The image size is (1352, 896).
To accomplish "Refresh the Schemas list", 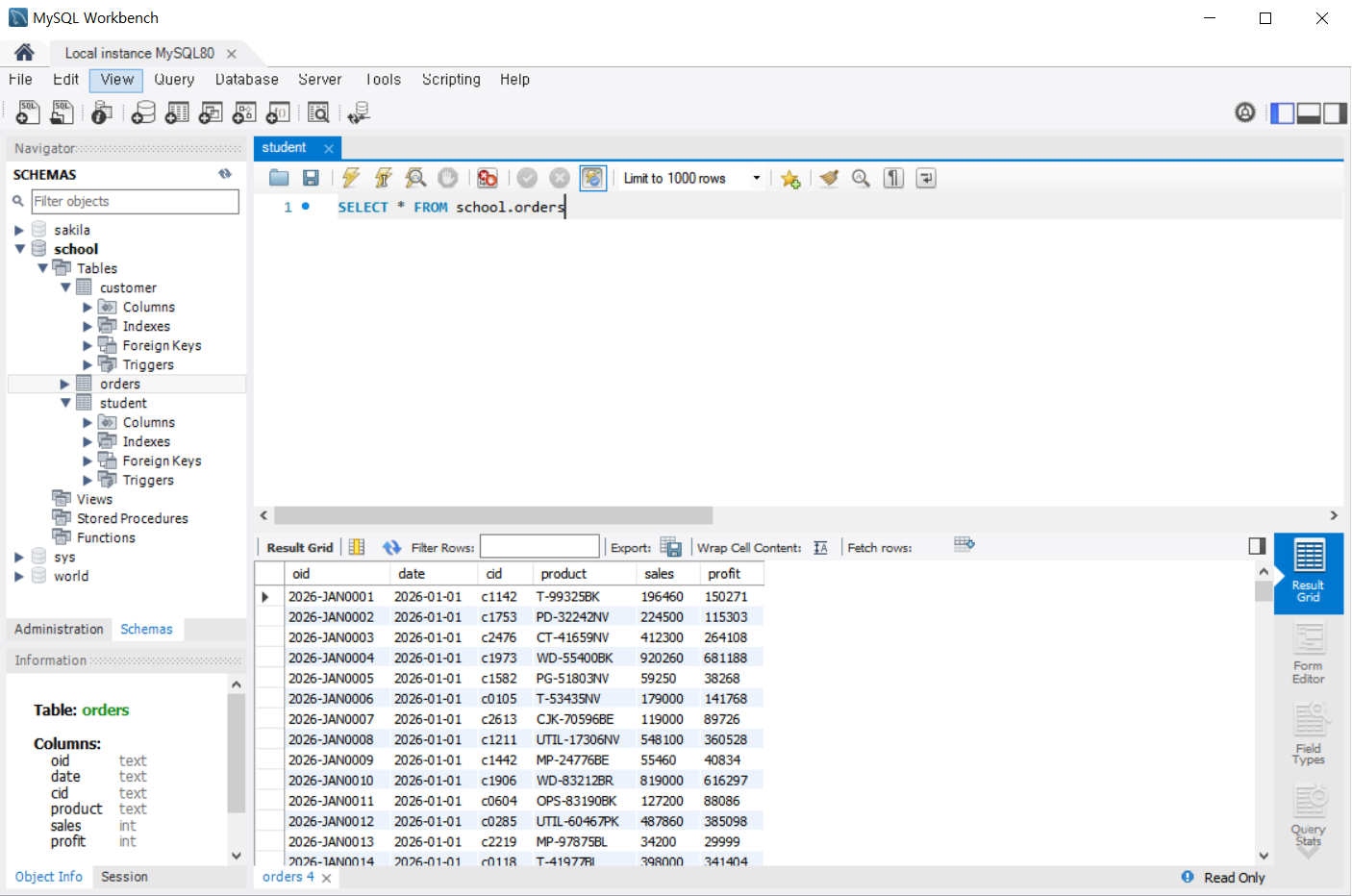I will tap(225, 174).
